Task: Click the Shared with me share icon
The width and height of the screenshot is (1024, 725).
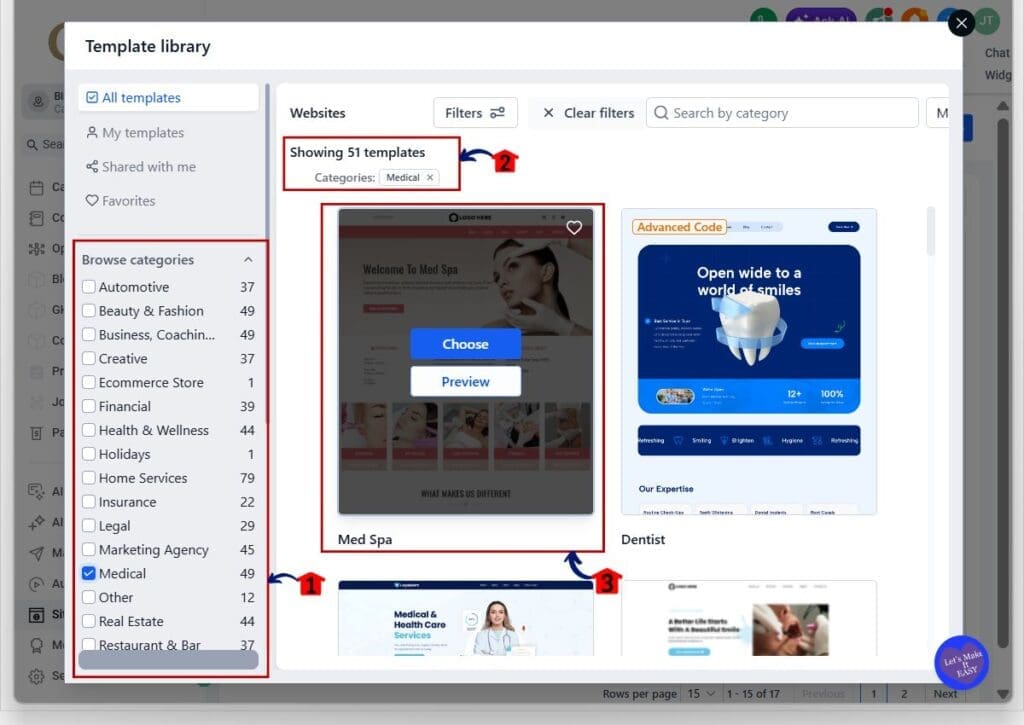Action: (92, 167)
